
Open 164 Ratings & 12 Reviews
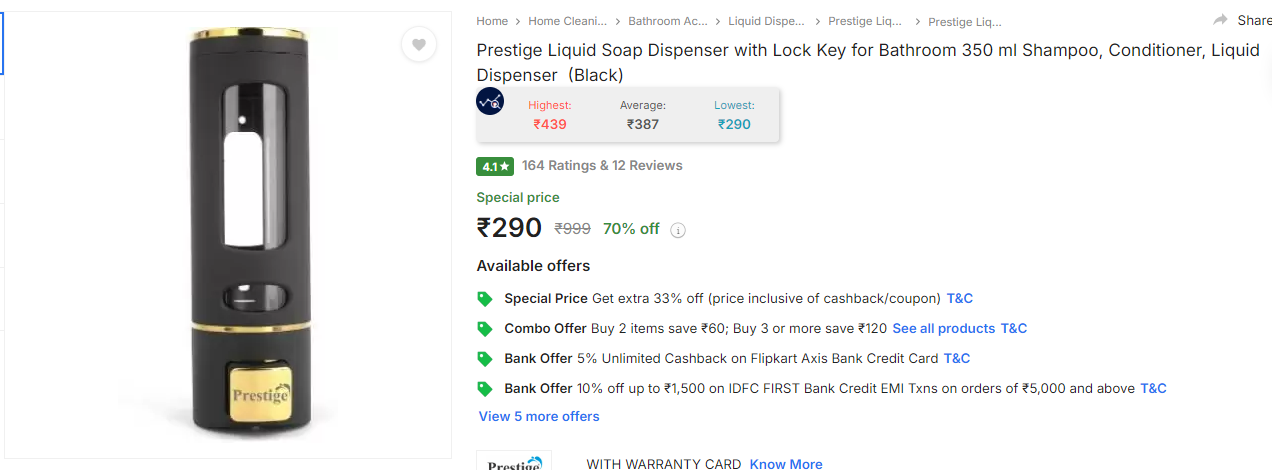(x=602, y=166)
